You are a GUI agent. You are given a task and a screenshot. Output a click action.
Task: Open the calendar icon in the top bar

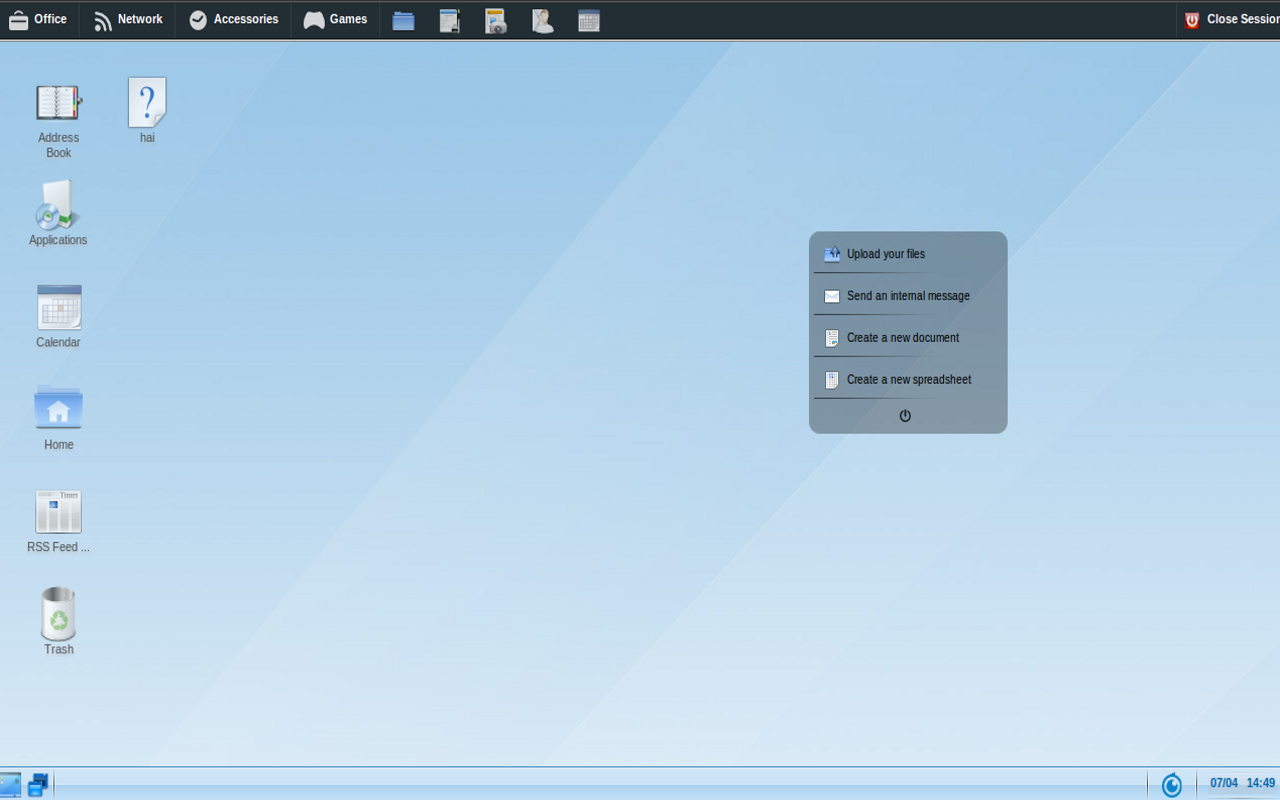[x=588, y=20]
